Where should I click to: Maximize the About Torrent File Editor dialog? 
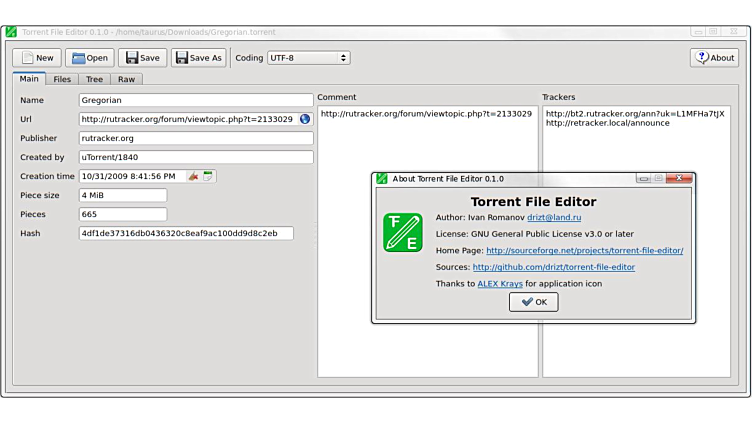pos(658,178)
